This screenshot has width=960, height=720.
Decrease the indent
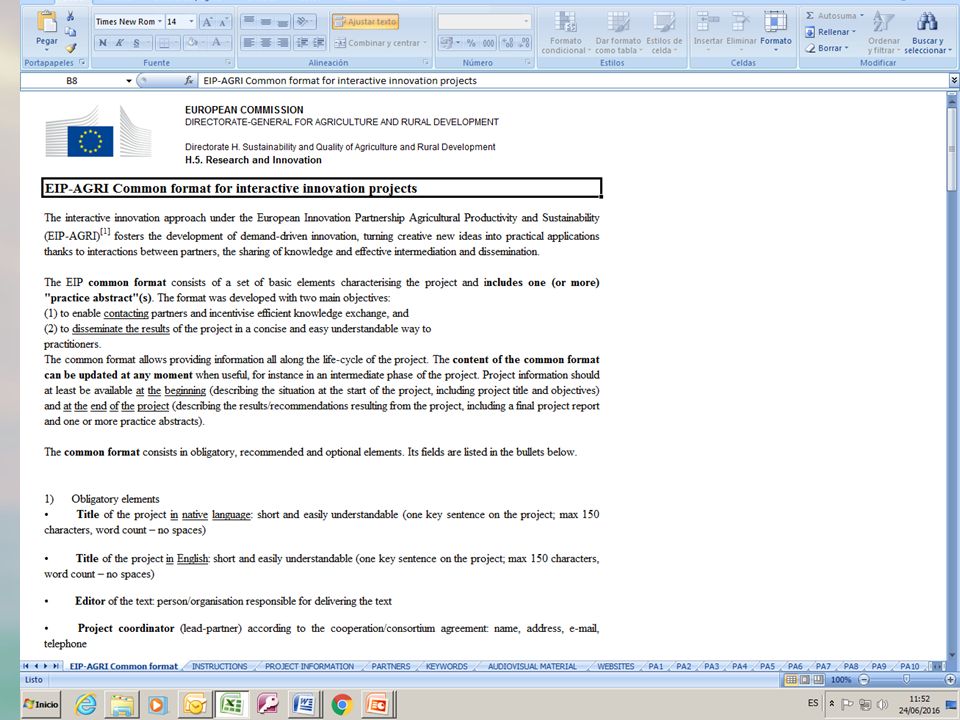(302, 43)
